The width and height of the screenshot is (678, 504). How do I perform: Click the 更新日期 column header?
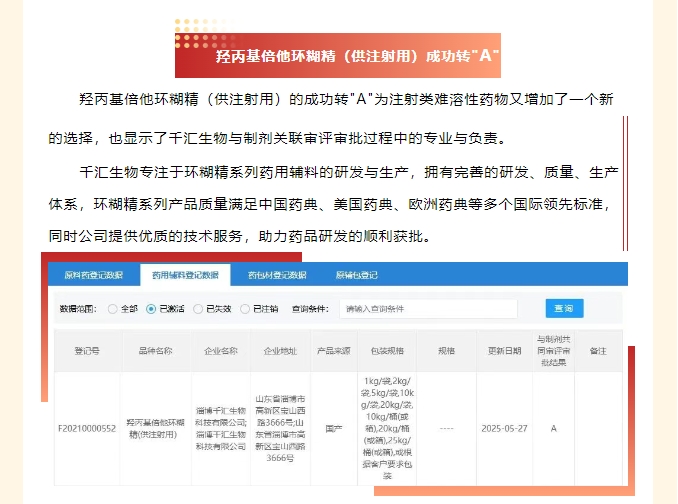504,351
